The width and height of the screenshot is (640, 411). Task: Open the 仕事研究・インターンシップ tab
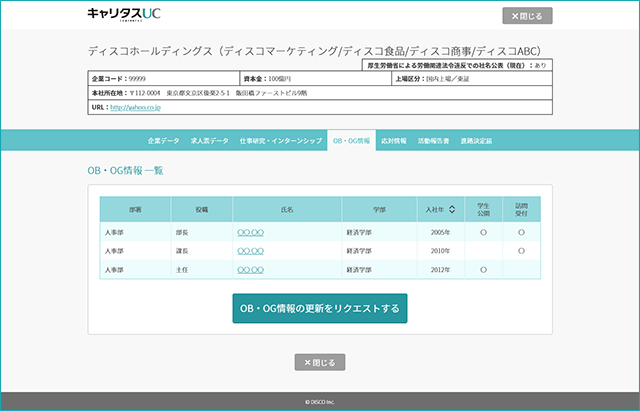click(281, 141)
